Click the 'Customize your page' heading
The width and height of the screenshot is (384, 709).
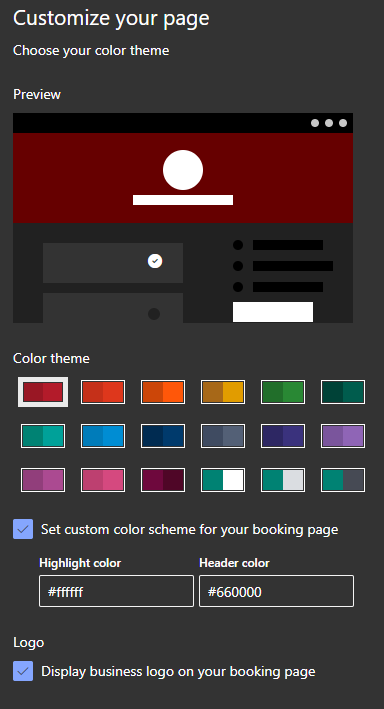111,18
